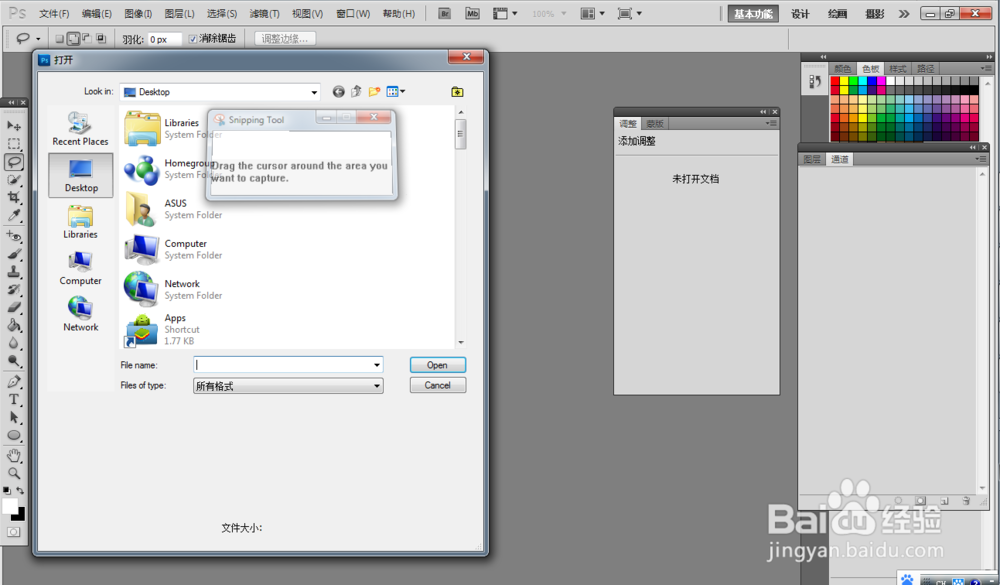This screenshot has height=585, width=1000.
Task: Select the History Brush tool
Action: [13, 290]
